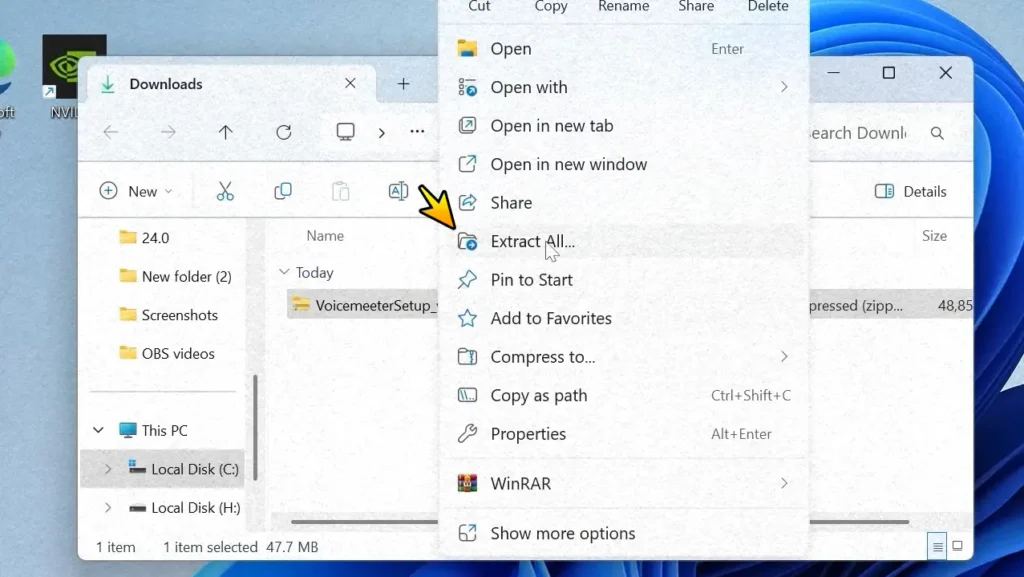The image size is (1024, 577).
Task: Open the WinRAR submenu
Action: (x=624, y=484)
